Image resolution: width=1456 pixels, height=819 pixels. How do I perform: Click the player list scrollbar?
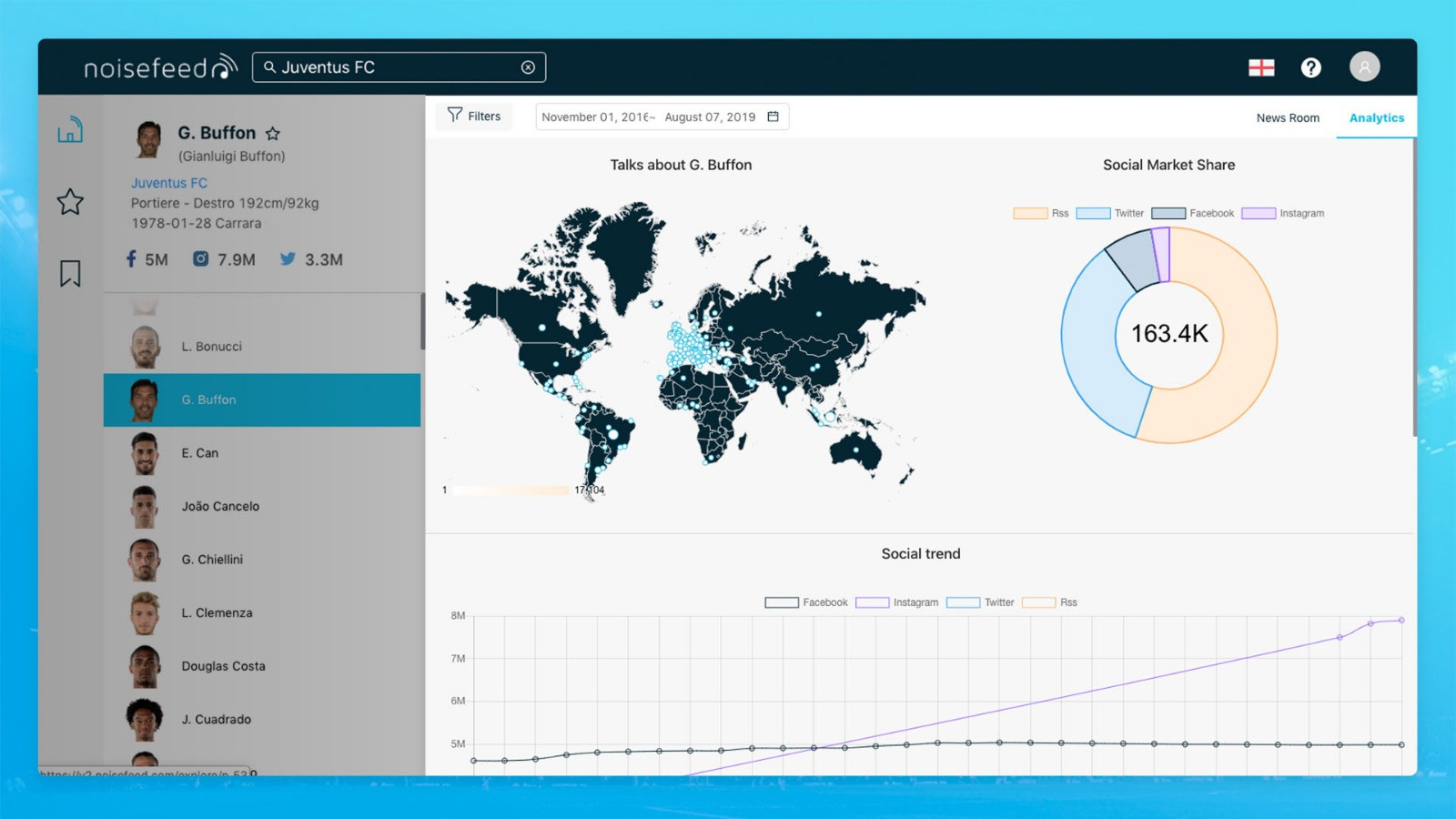[x=423, y=321]
